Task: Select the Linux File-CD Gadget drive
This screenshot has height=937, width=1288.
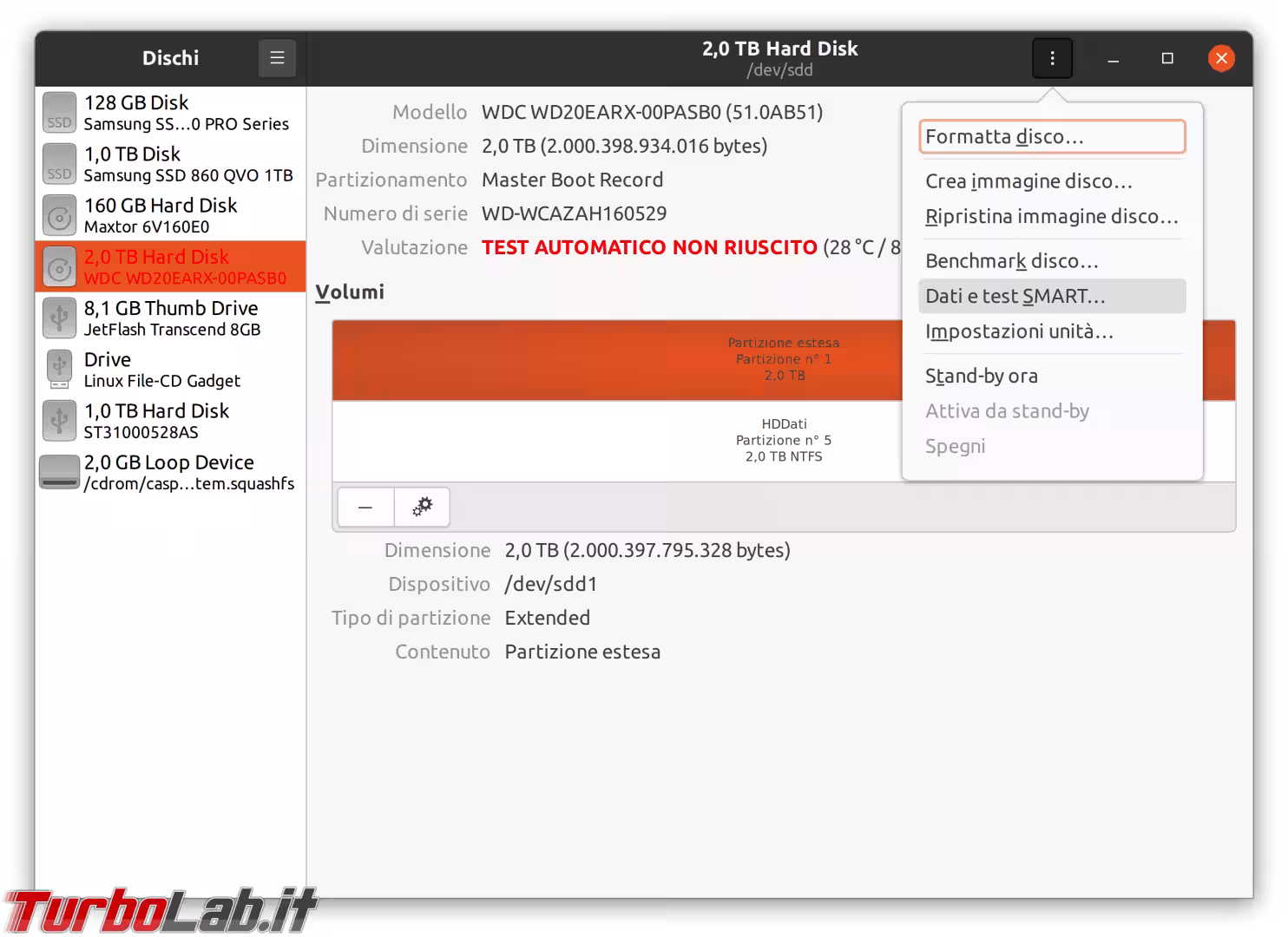Action: click(x=170, y=369)
